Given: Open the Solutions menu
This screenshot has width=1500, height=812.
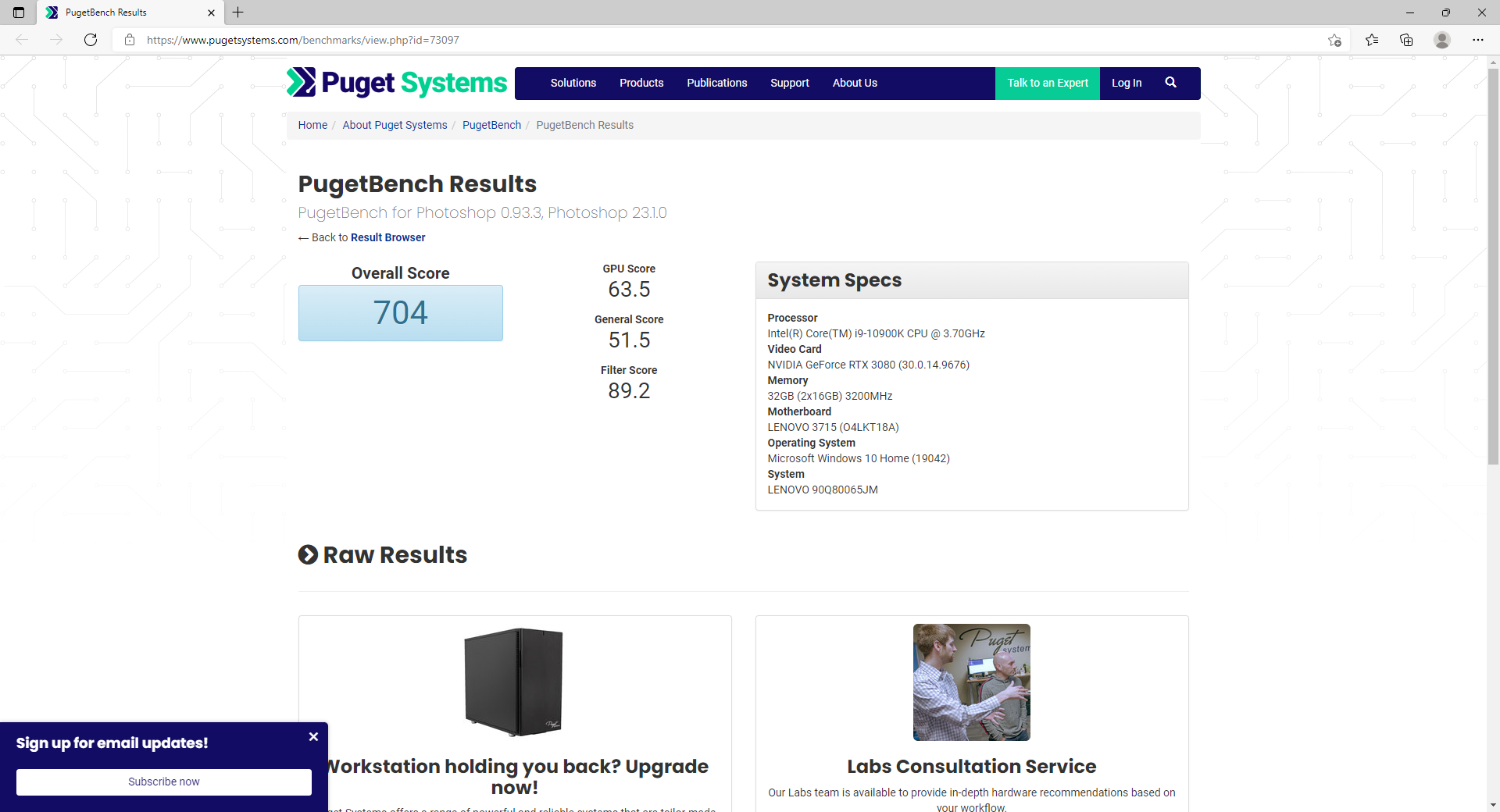Looking at the screenshot, I should (x=573, y=83).
